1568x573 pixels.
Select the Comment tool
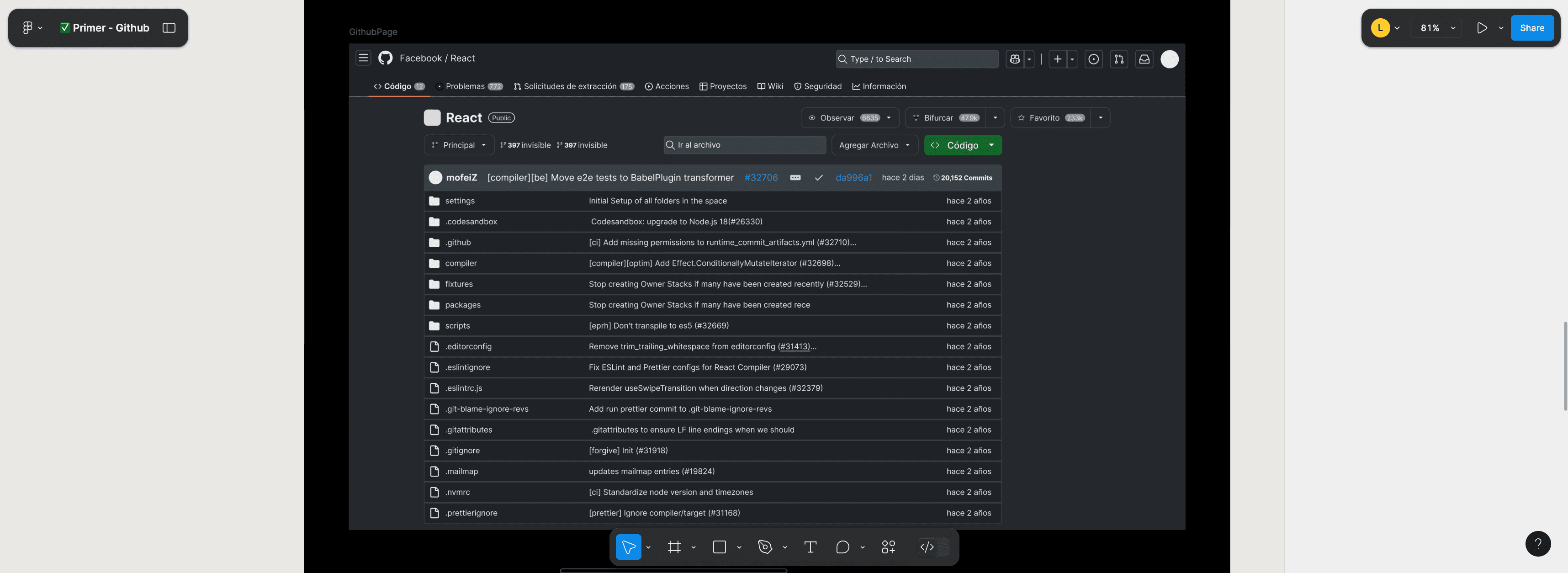[x=842, y=547]
